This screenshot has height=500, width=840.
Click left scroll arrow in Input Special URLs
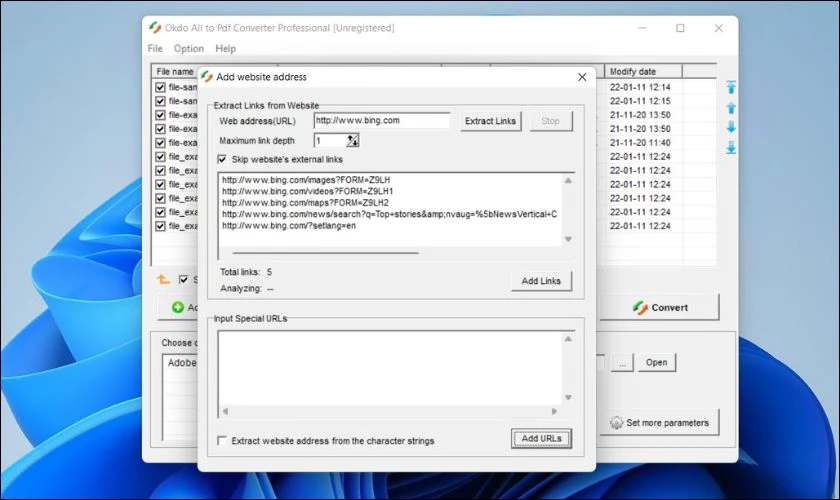[x=225, y=411]
